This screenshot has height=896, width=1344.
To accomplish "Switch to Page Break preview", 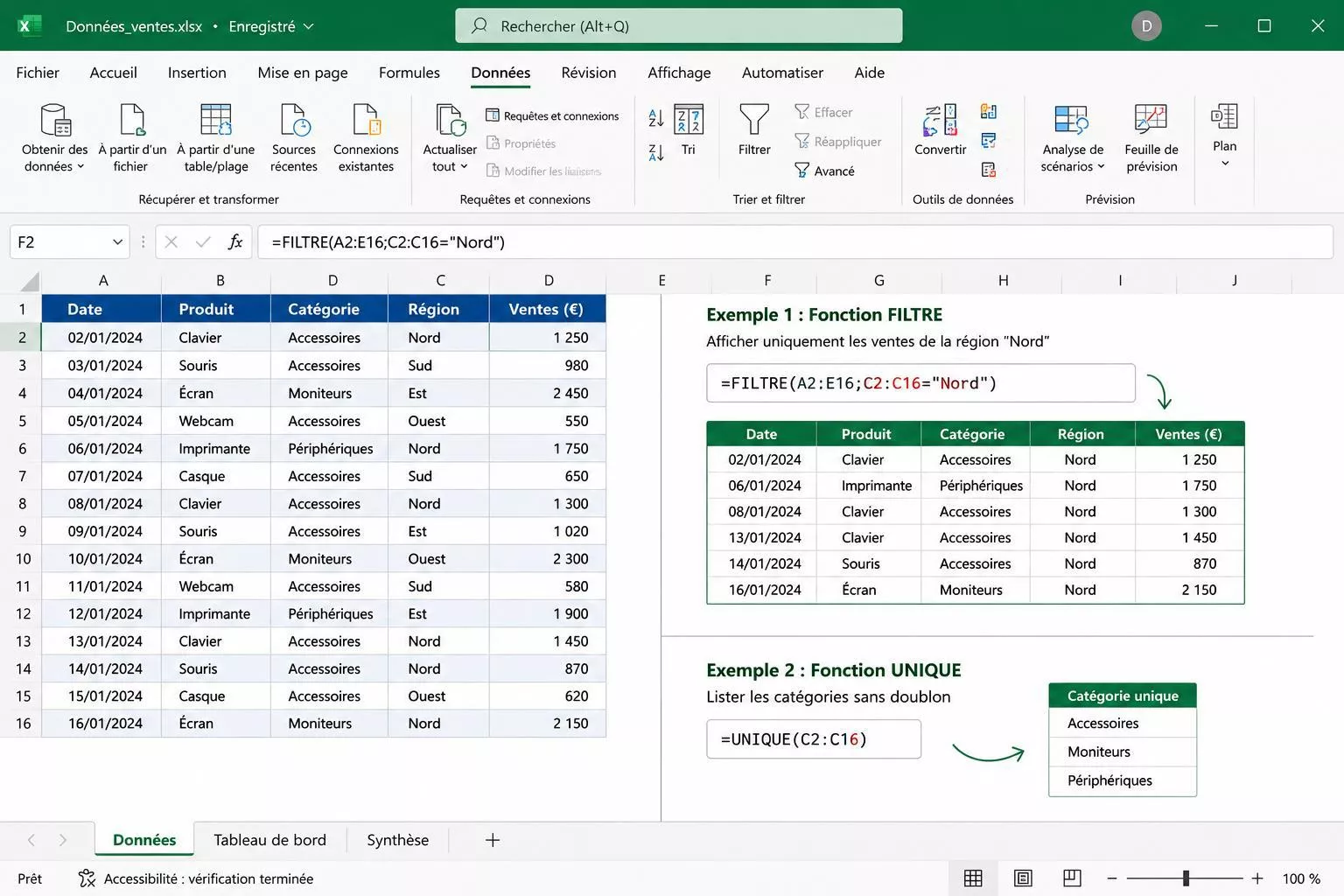I will click(1072, 878).
